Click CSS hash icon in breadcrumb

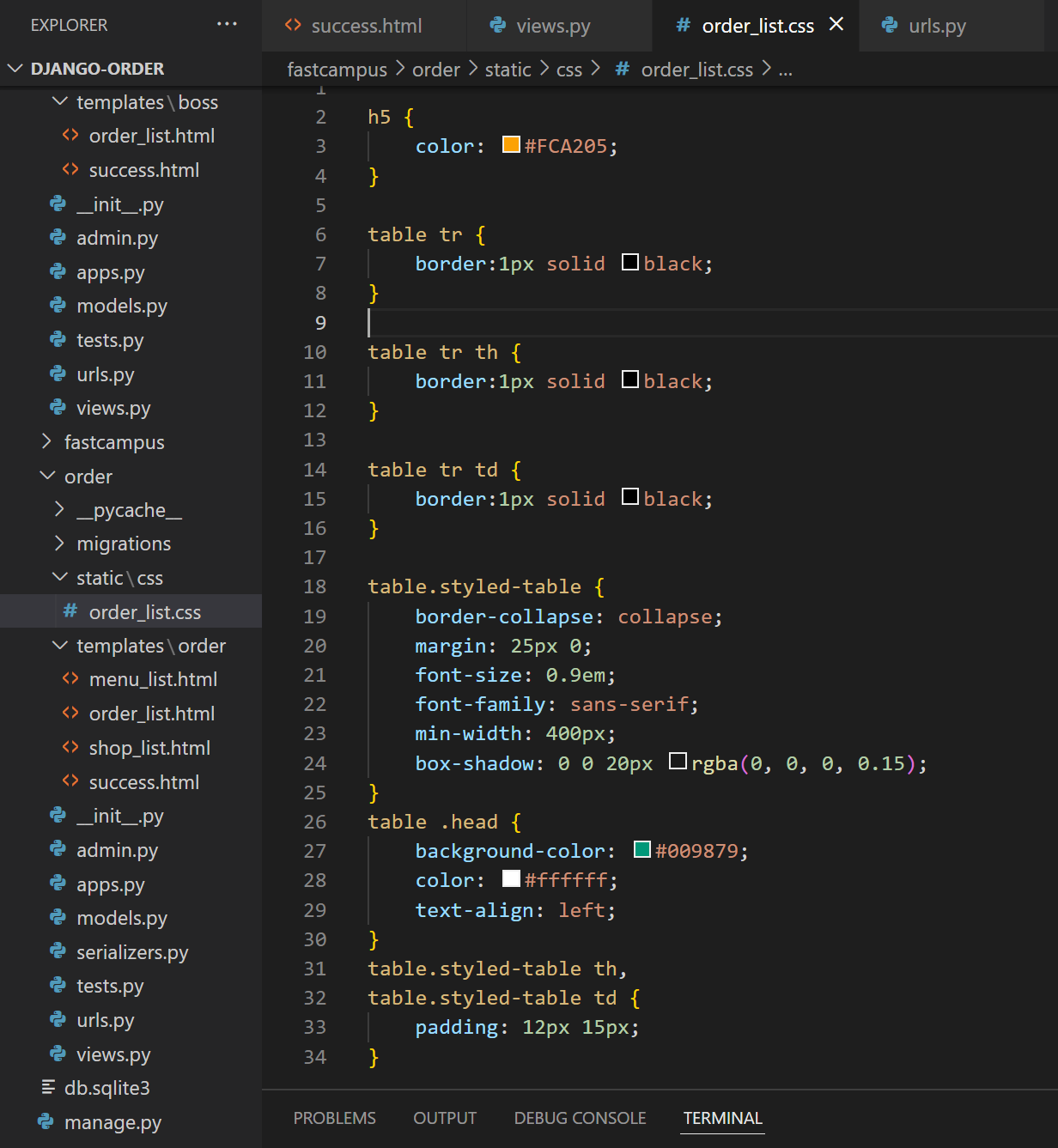coord(623,69)
